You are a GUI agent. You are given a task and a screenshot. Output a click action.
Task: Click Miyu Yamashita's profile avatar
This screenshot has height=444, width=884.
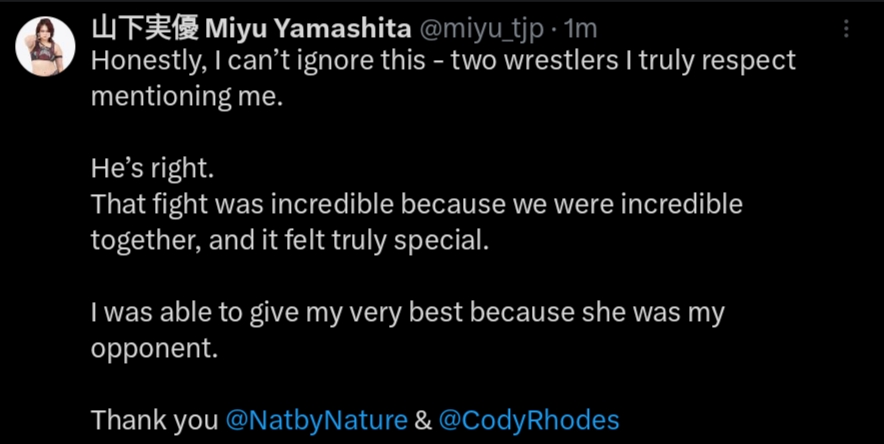(45, 46)
